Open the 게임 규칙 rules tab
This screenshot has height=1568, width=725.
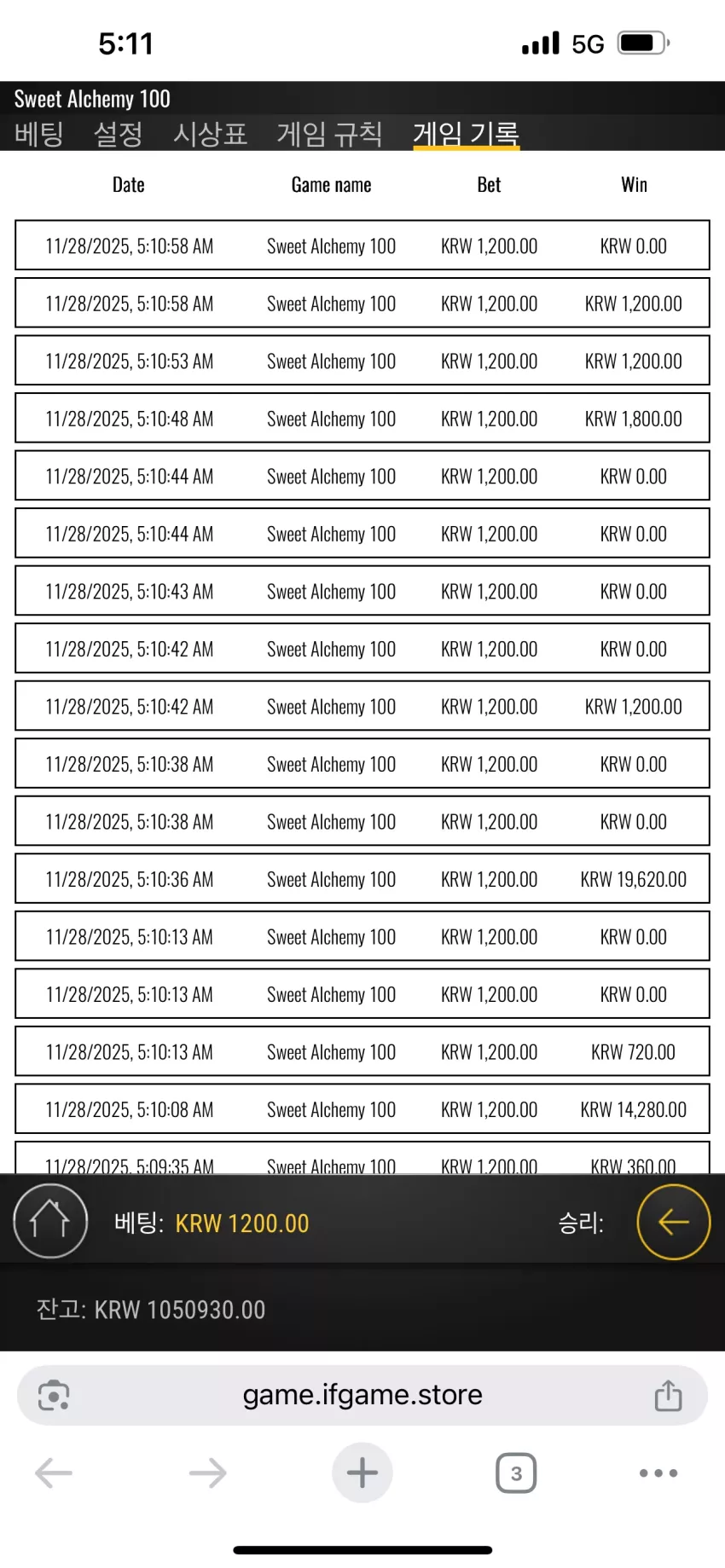329,133
